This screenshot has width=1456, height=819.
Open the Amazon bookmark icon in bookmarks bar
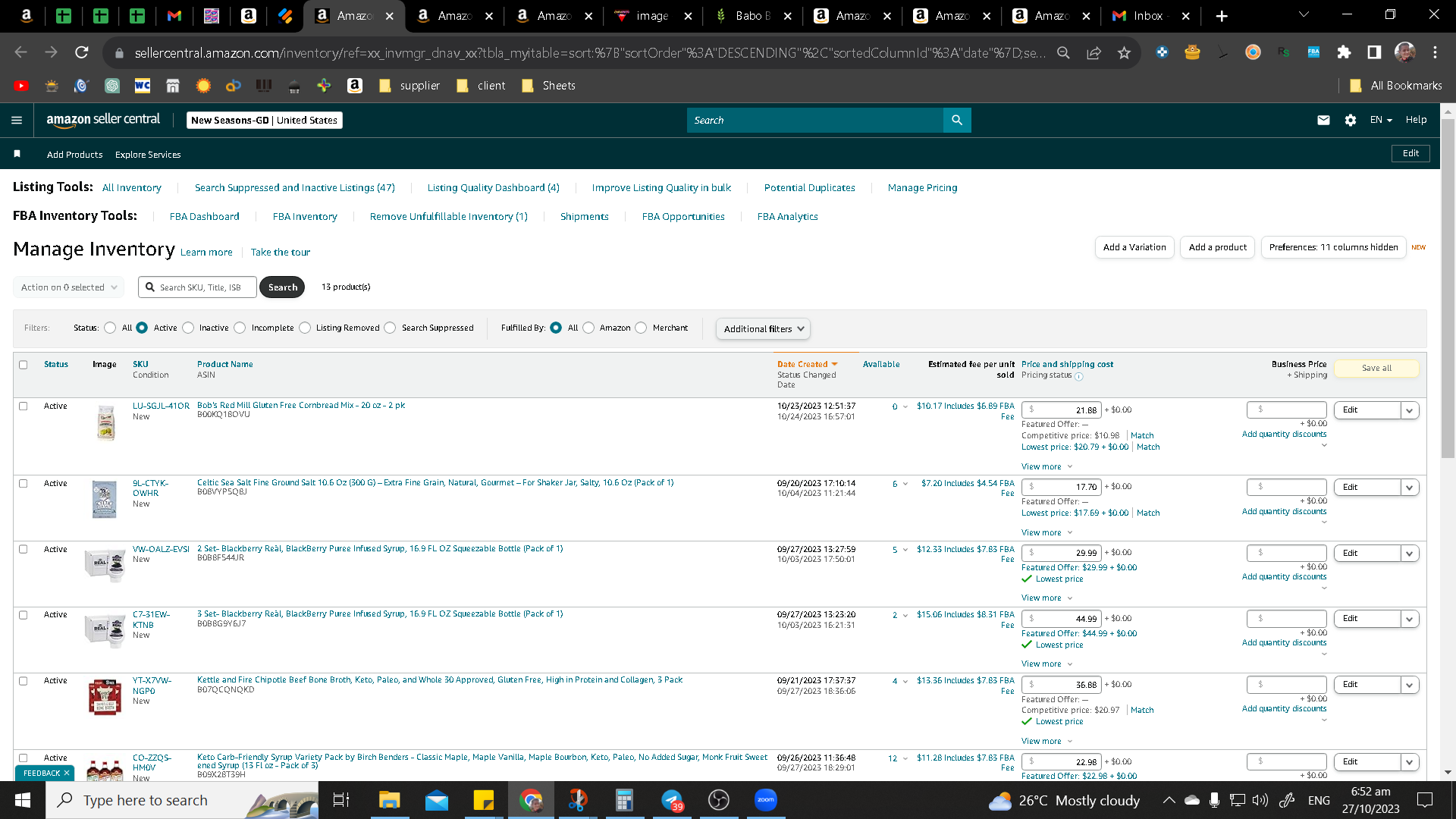355,86
